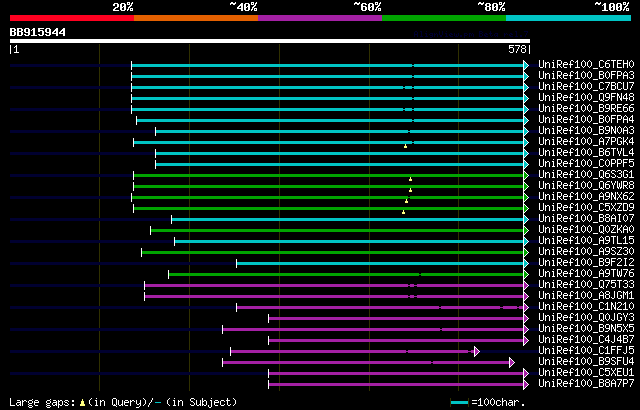The height and width of the screenshot is (410, 640).
Task: Open the UniRef100_B9RE66 hit label
Action: 586,109
